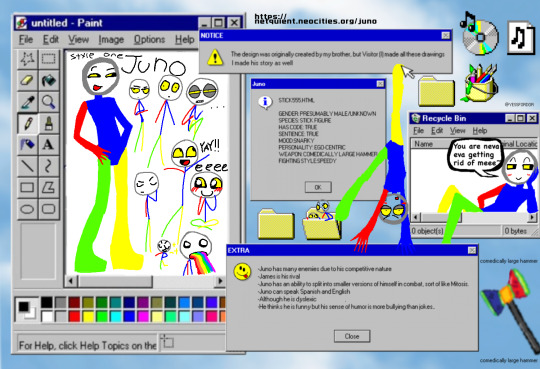Open the music note document desktop icon
The height and width of the screenshot is (369, 540).
tap(520, 37)
